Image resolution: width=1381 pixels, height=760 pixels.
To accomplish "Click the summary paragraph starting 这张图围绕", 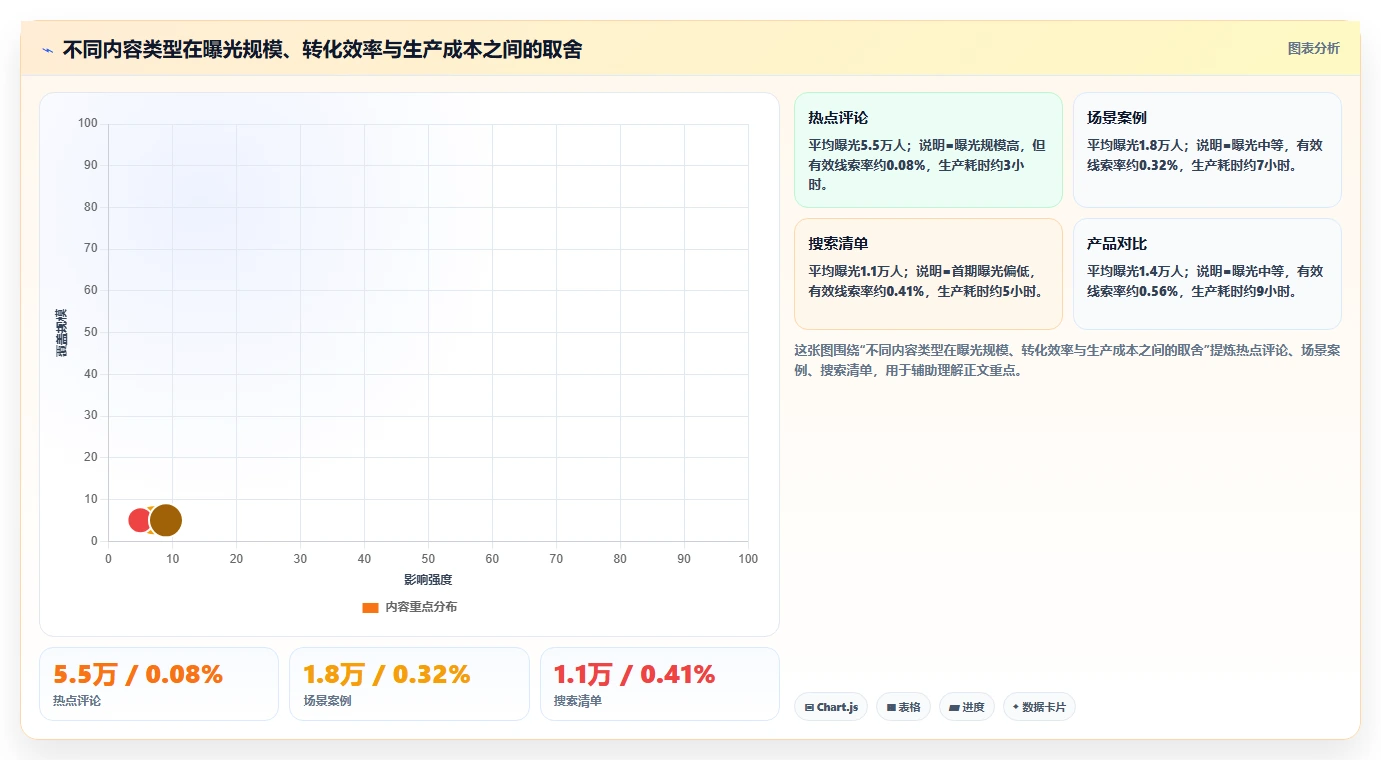I will 1067,360.
